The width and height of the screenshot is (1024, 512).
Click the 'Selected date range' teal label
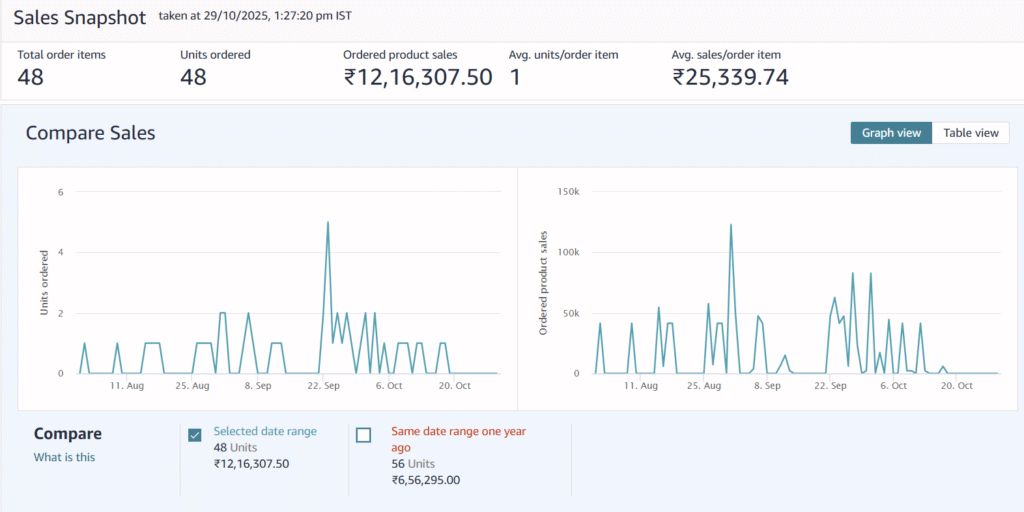pyautogui.click(x=265, y=431)
